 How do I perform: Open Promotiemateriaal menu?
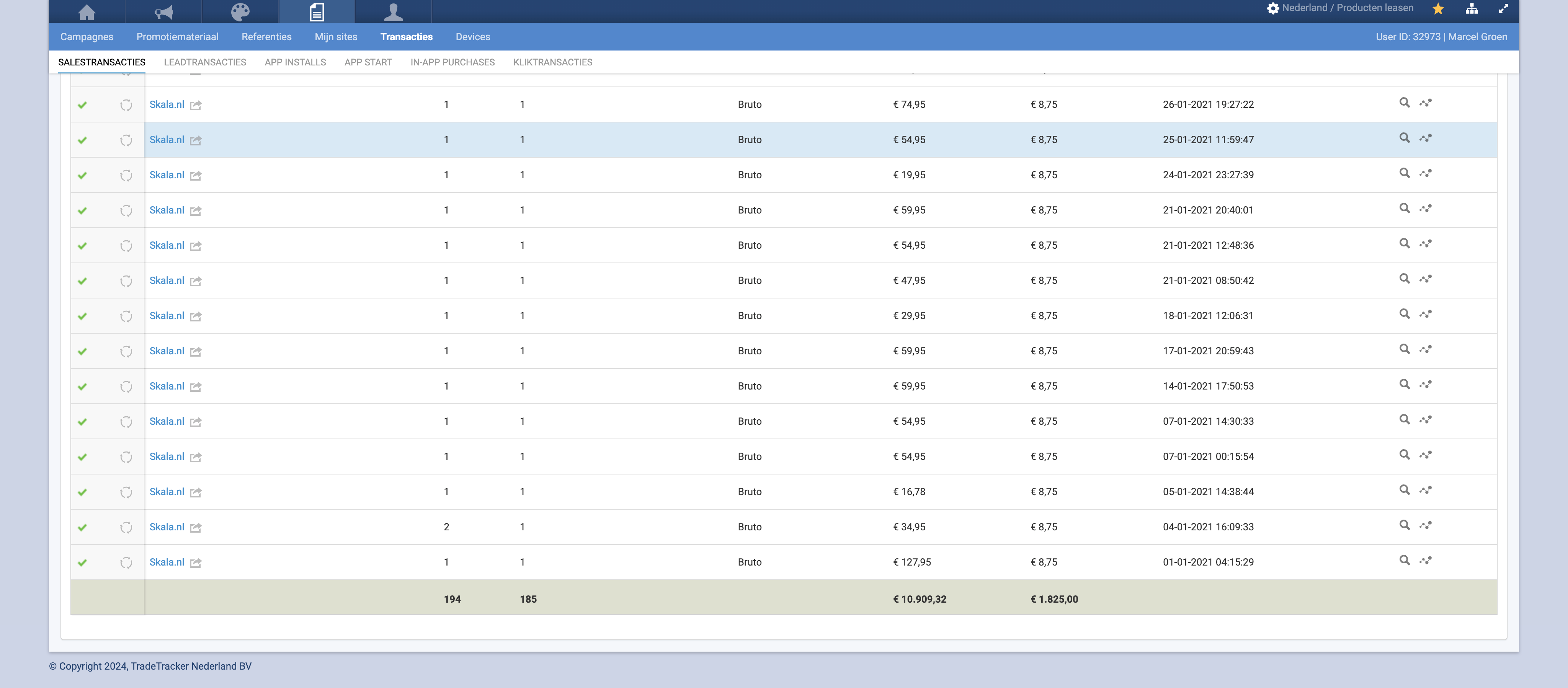coord(178,36)
